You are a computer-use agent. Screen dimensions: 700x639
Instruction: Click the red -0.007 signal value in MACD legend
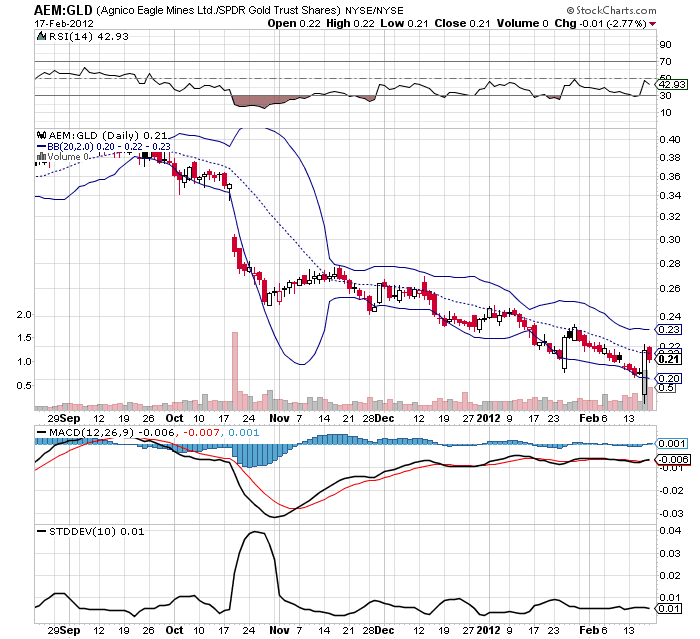pos(201,433)
